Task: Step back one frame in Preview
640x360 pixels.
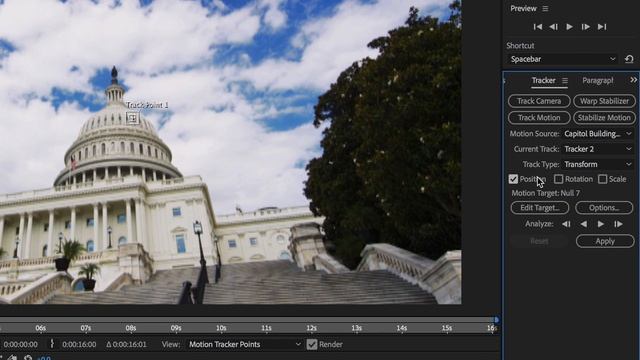Action: pyautogui.click(x=553, y=27)
